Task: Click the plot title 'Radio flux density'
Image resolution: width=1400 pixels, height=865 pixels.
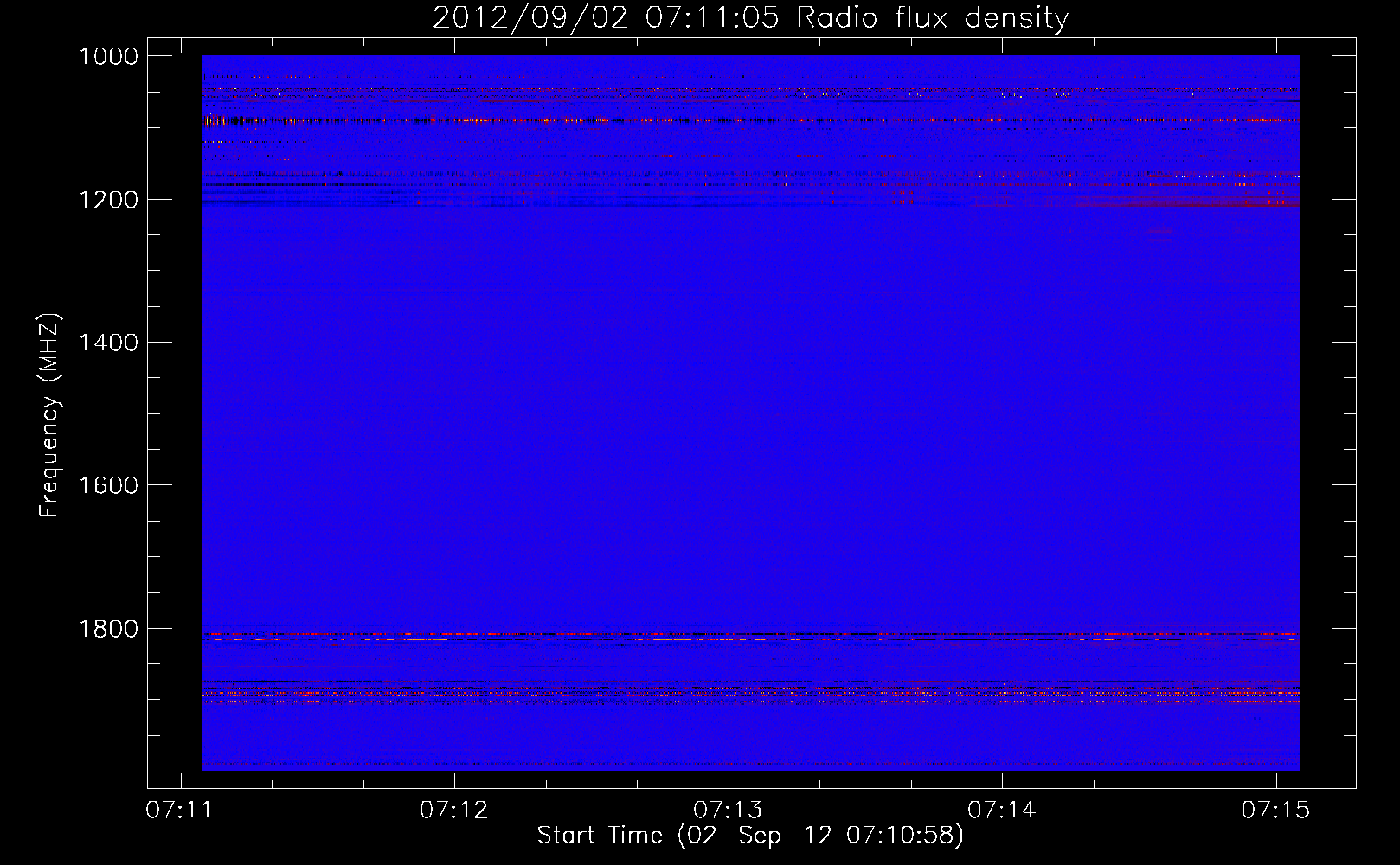Action: point(933,18)
